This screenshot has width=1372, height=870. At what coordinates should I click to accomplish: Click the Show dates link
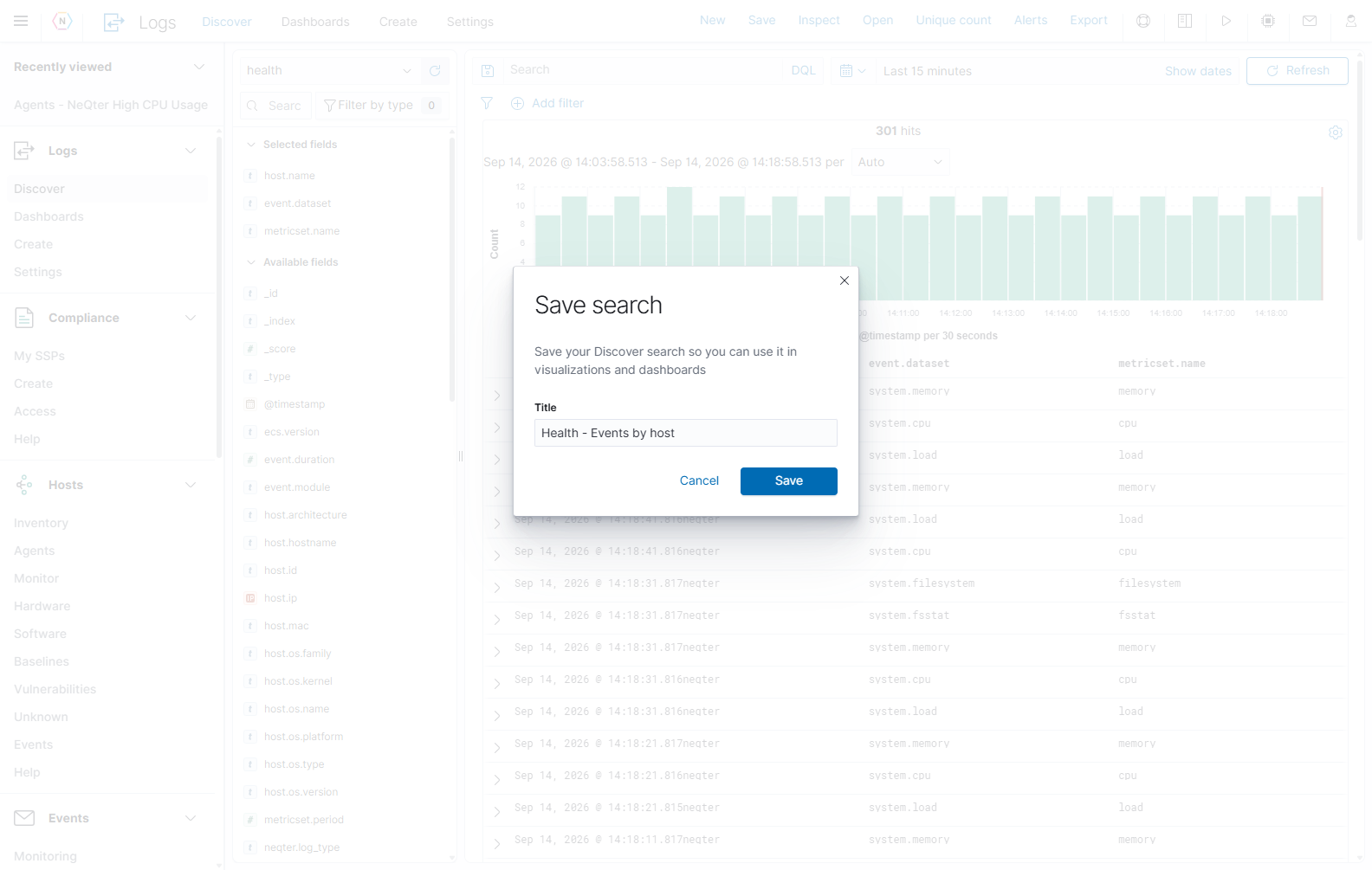(1198, 71)
